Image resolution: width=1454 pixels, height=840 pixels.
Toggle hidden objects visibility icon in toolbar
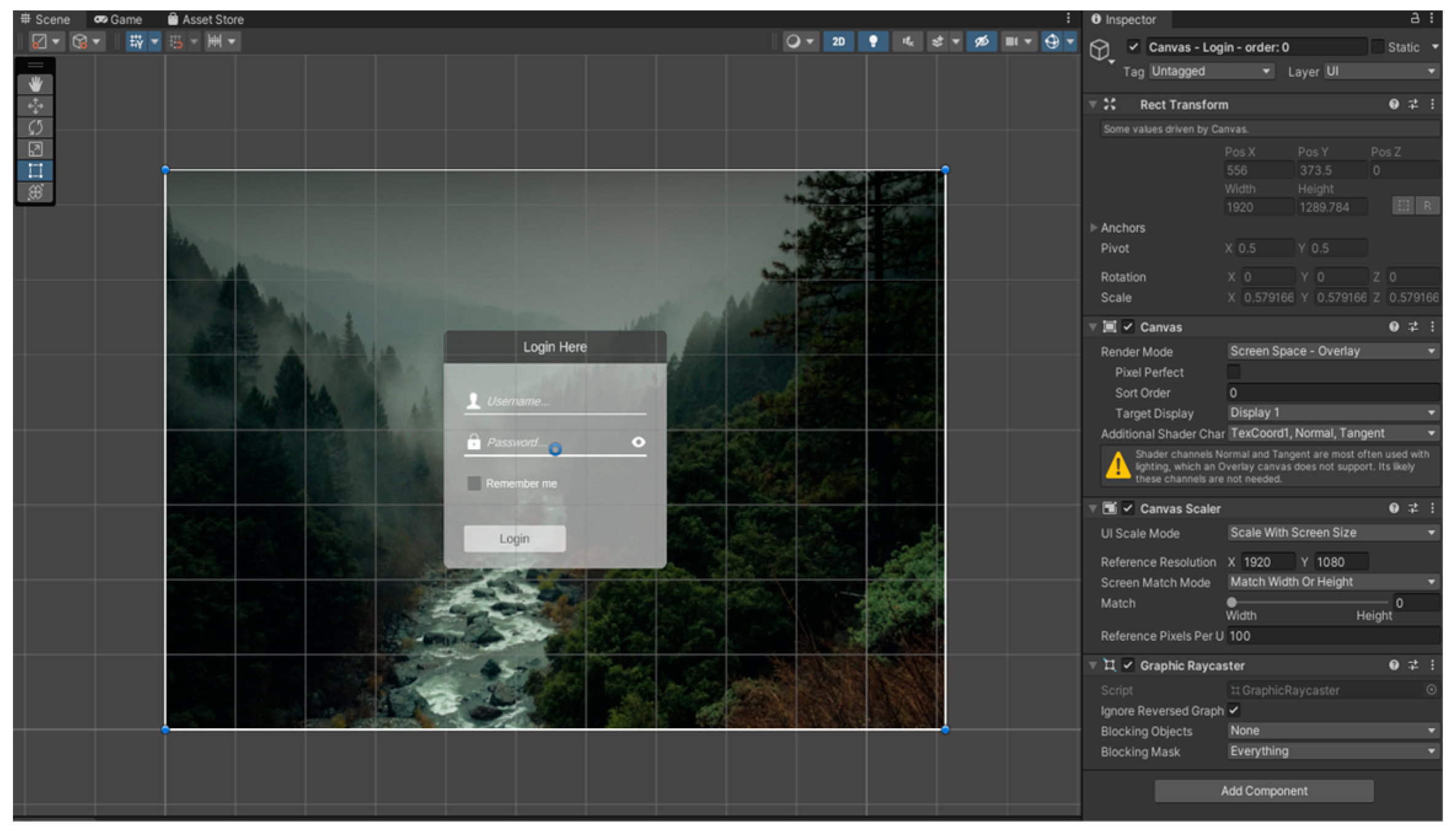(981, 41)
